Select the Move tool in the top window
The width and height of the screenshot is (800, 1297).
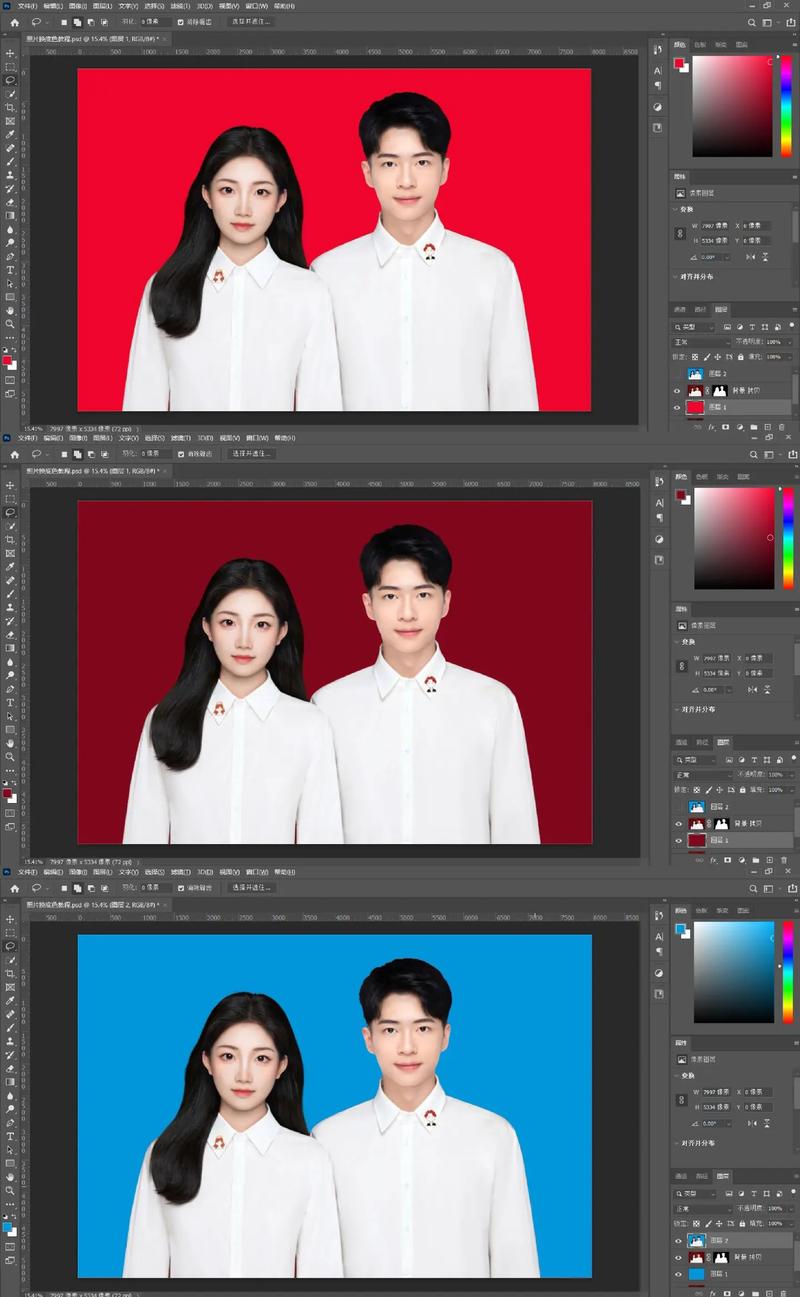click(10, 52)
